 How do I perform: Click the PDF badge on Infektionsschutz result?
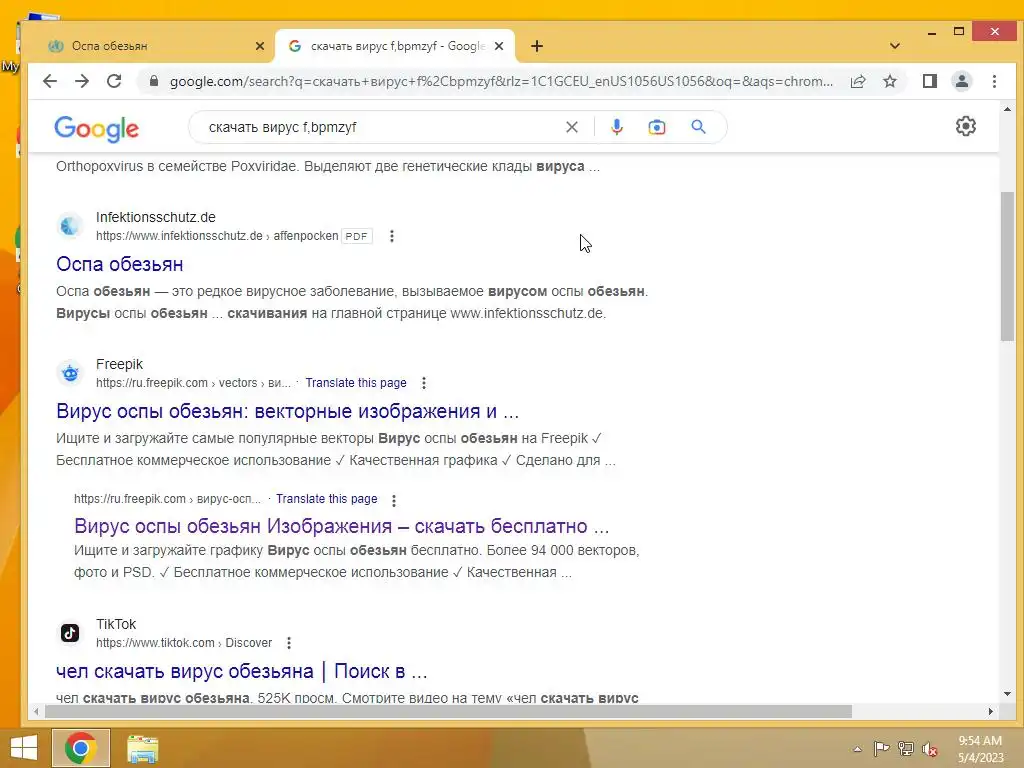point(357,236)
